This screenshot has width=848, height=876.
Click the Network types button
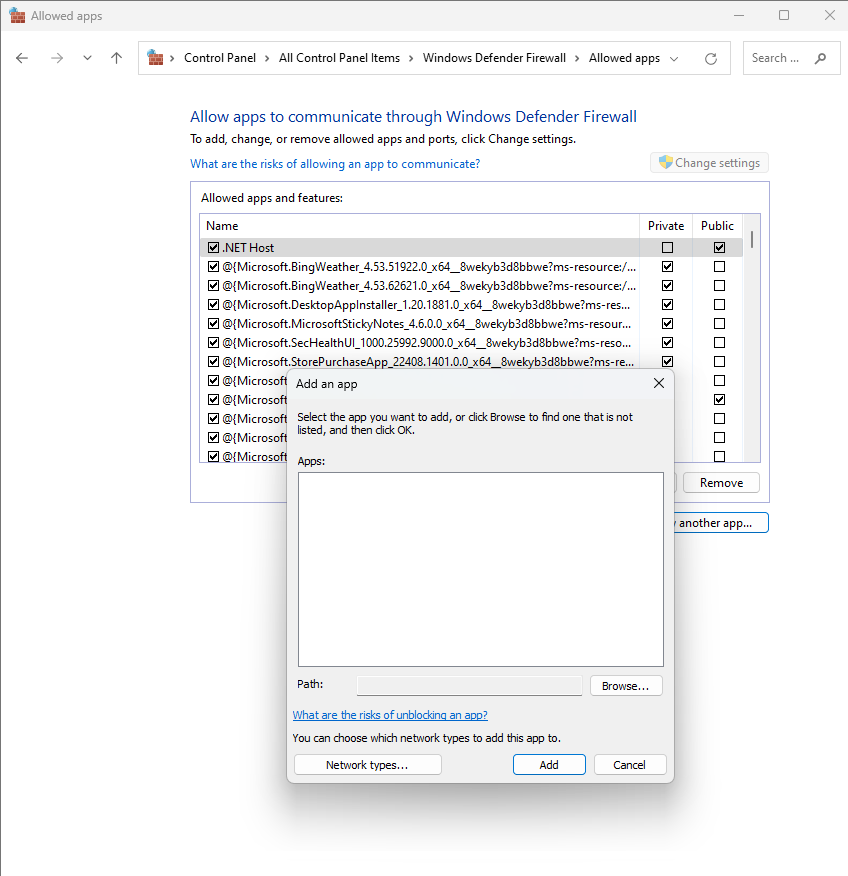[368, 765]
